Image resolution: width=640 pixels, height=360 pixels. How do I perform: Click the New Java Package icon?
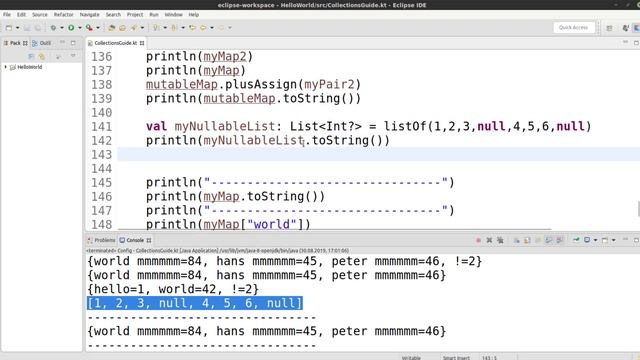click(x=111, y=28)
